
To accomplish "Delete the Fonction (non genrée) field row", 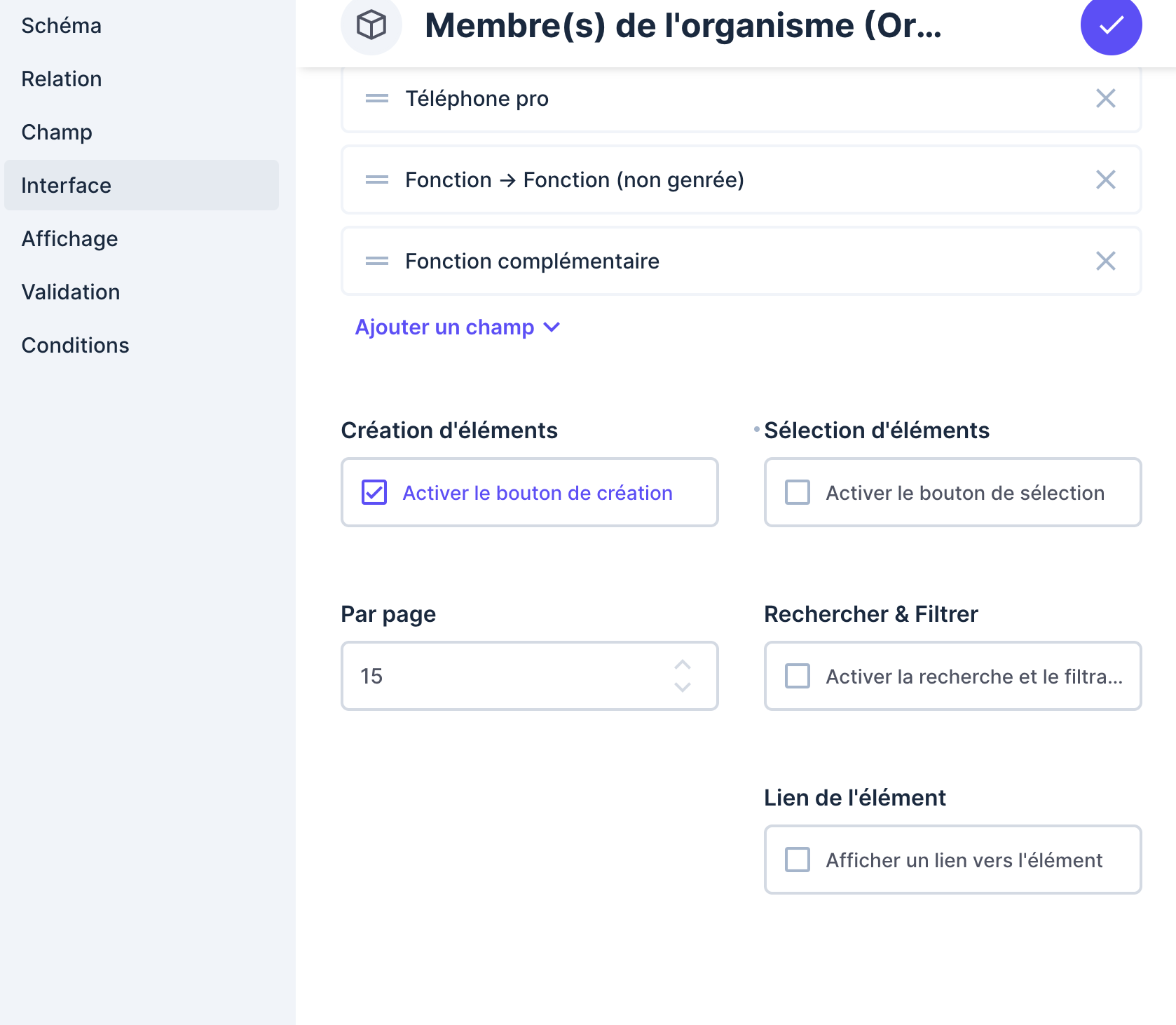I will 1105,180.
